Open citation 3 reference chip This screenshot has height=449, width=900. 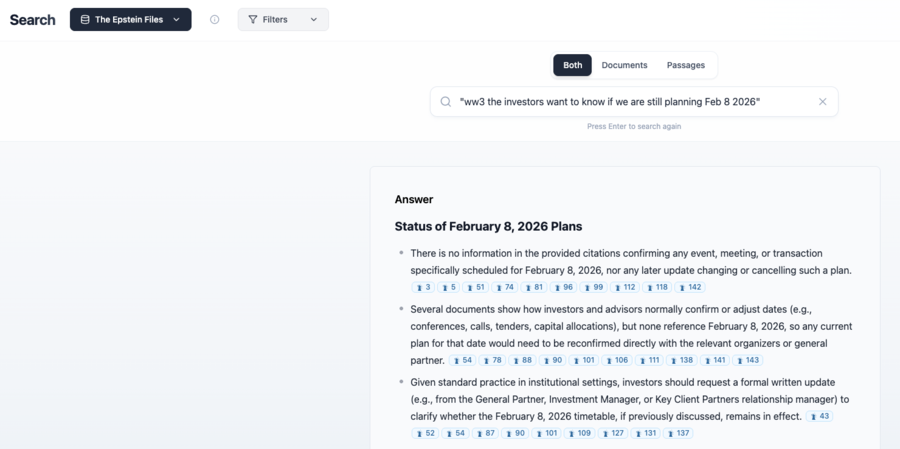tap(423, 287)
